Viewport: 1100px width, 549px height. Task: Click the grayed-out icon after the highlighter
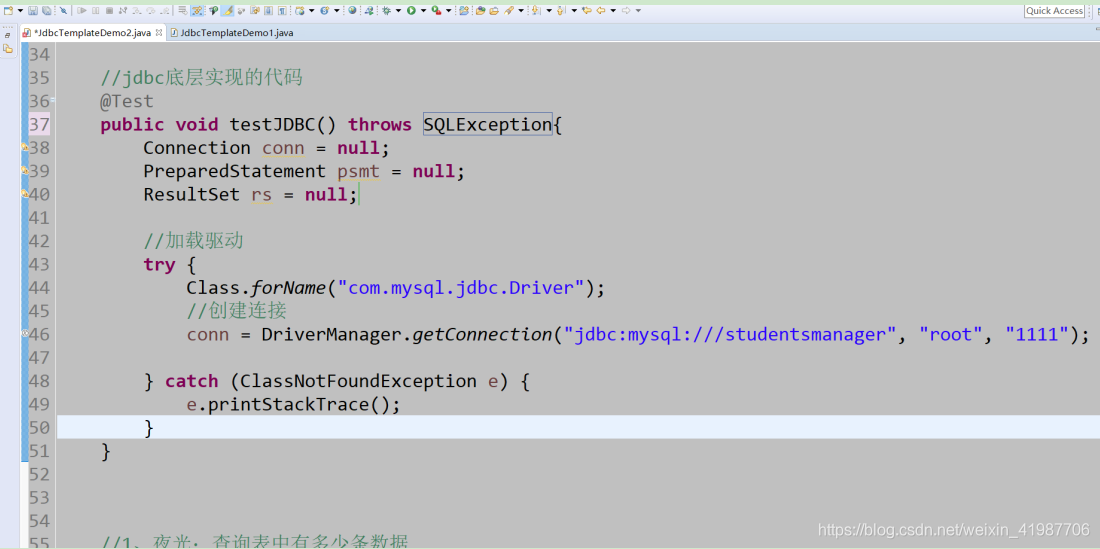coord(241,11)
